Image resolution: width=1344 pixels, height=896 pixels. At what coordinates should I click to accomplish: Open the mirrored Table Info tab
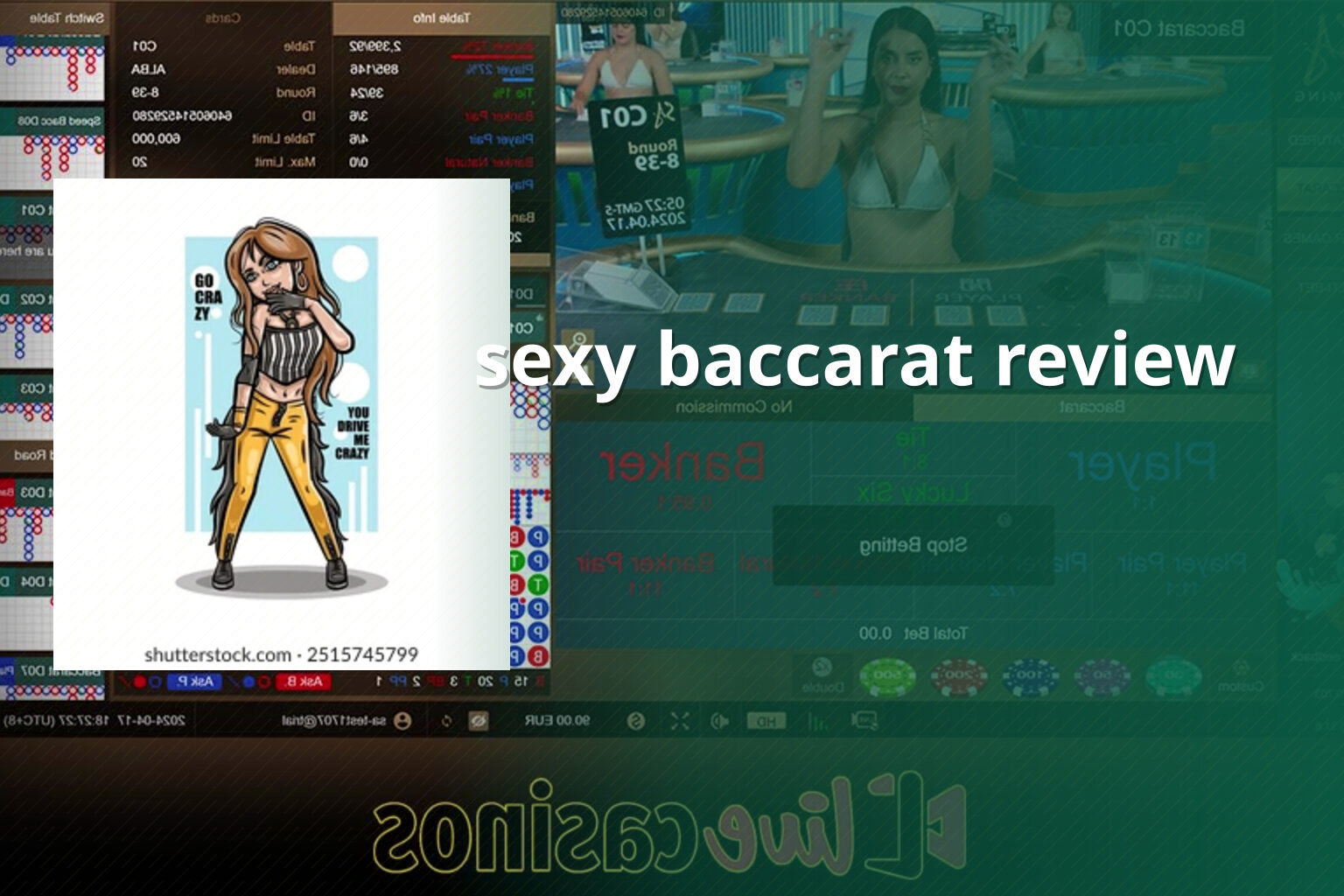pos(442,17)
